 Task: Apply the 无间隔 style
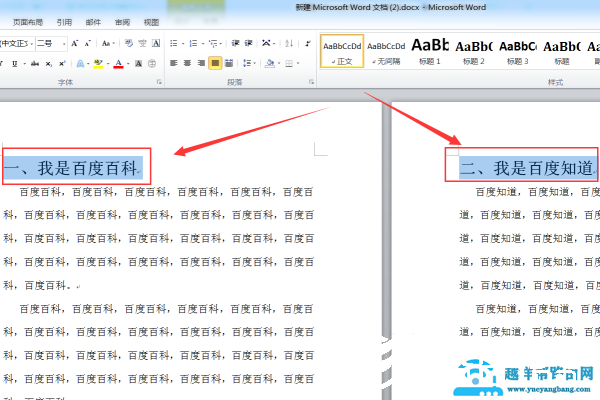pyautogui.click(x=386, y=51)
